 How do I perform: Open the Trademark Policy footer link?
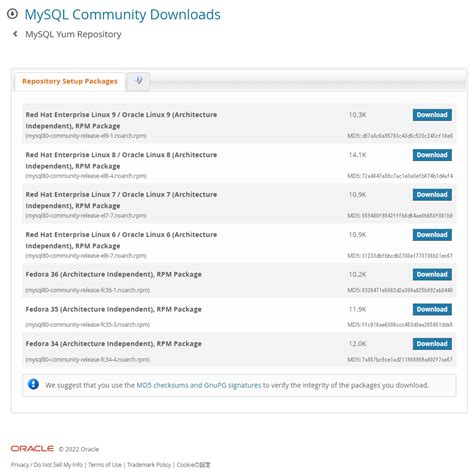(149, 465)
